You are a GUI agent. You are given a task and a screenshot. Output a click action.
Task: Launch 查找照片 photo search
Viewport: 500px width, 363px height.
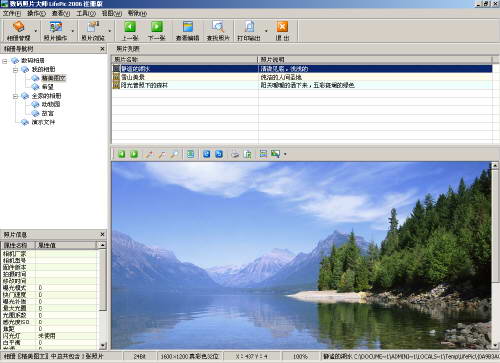click(x=218, y=31)
